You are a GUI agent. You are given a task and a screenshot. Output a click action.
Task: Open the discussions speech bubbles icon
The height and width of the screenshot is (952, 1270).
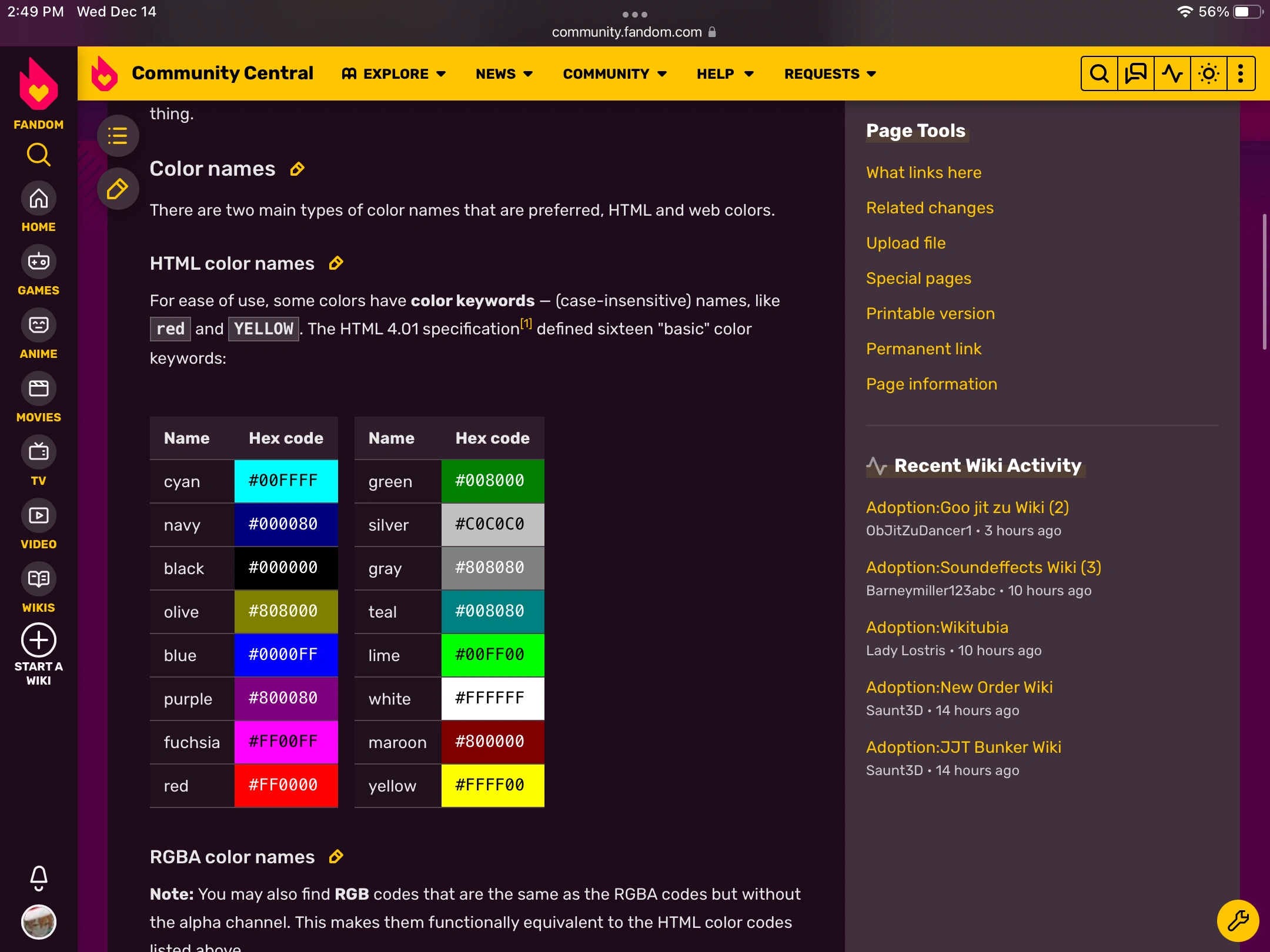tap(1135, 73)
